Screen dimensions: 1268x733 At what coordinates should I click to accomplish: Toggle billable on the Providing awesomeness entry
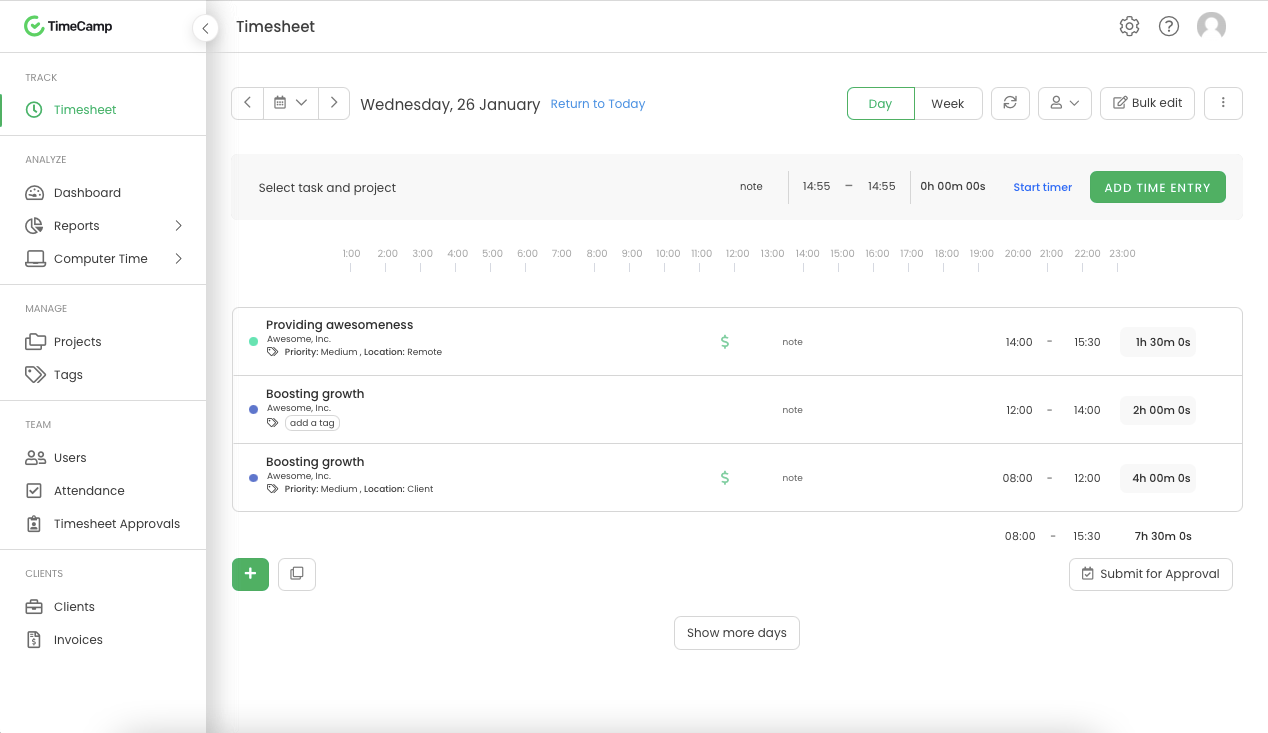[724, 341]
